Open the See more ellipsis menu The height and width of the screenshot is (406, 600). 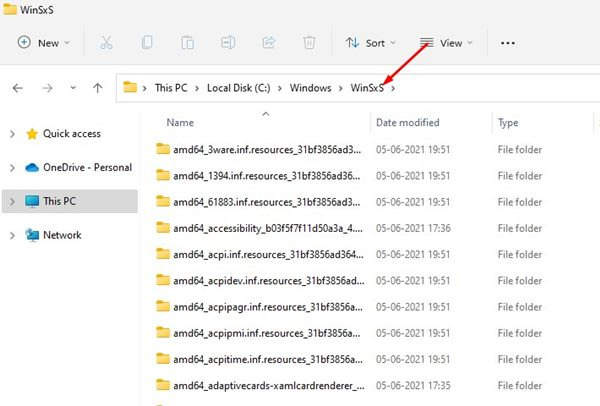pos(508,43)
